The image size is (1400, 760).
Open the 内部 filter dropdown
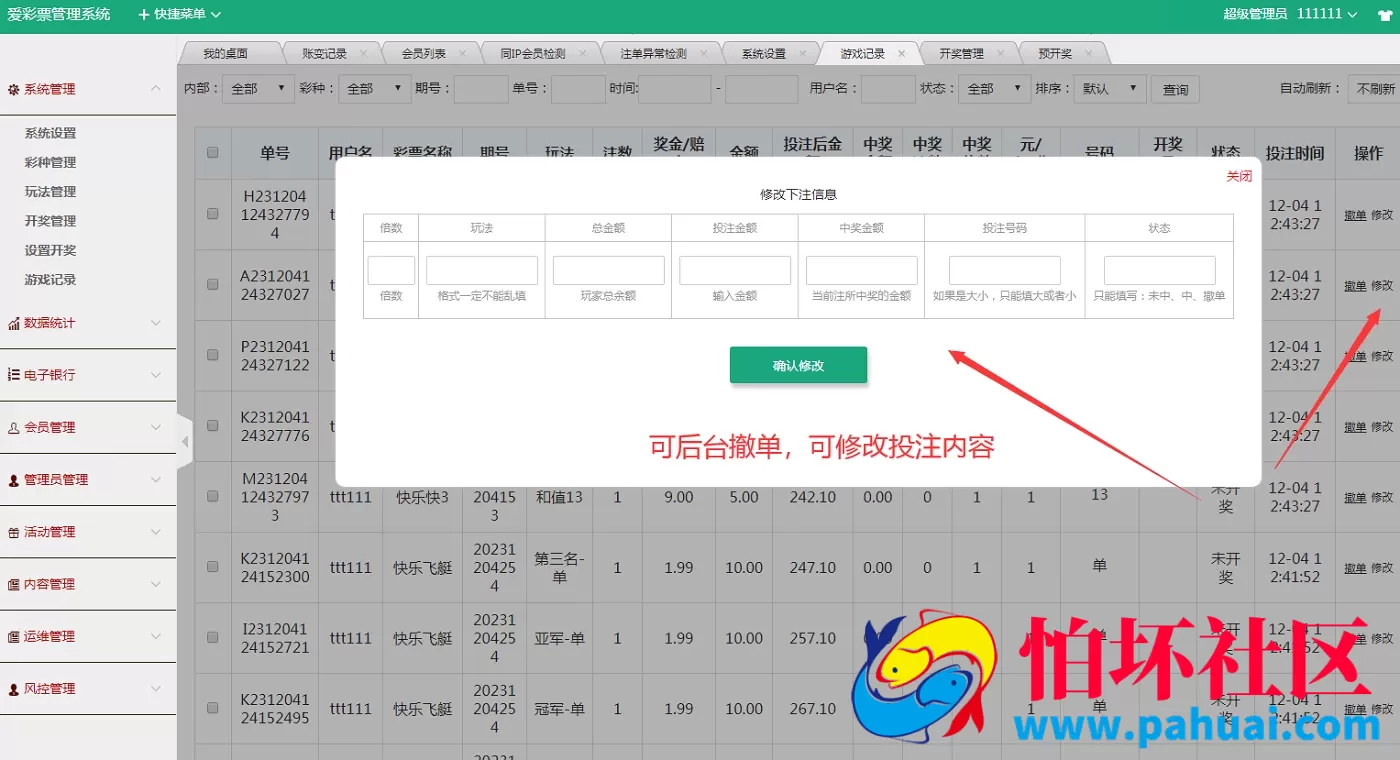click(x=258, y=89)
